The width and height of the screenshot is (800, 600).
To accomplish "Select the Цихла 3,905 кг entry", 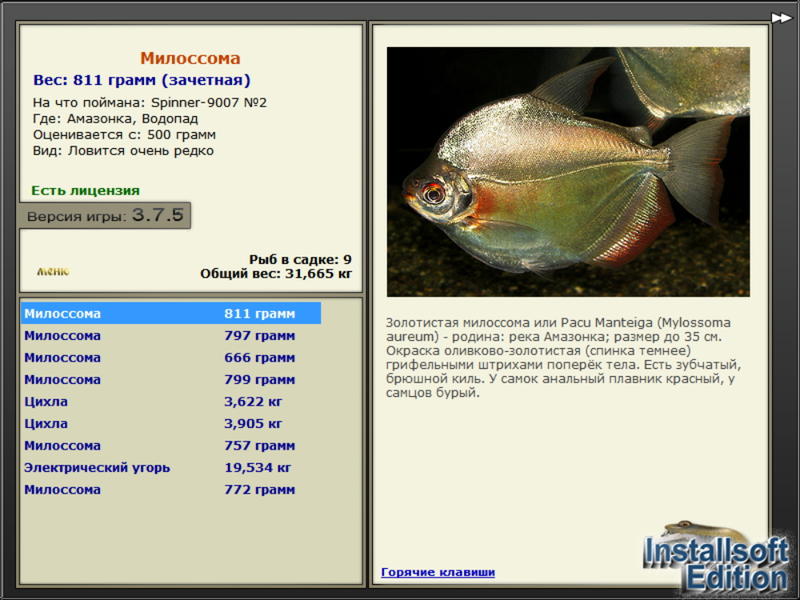I will tap(171, 423).
